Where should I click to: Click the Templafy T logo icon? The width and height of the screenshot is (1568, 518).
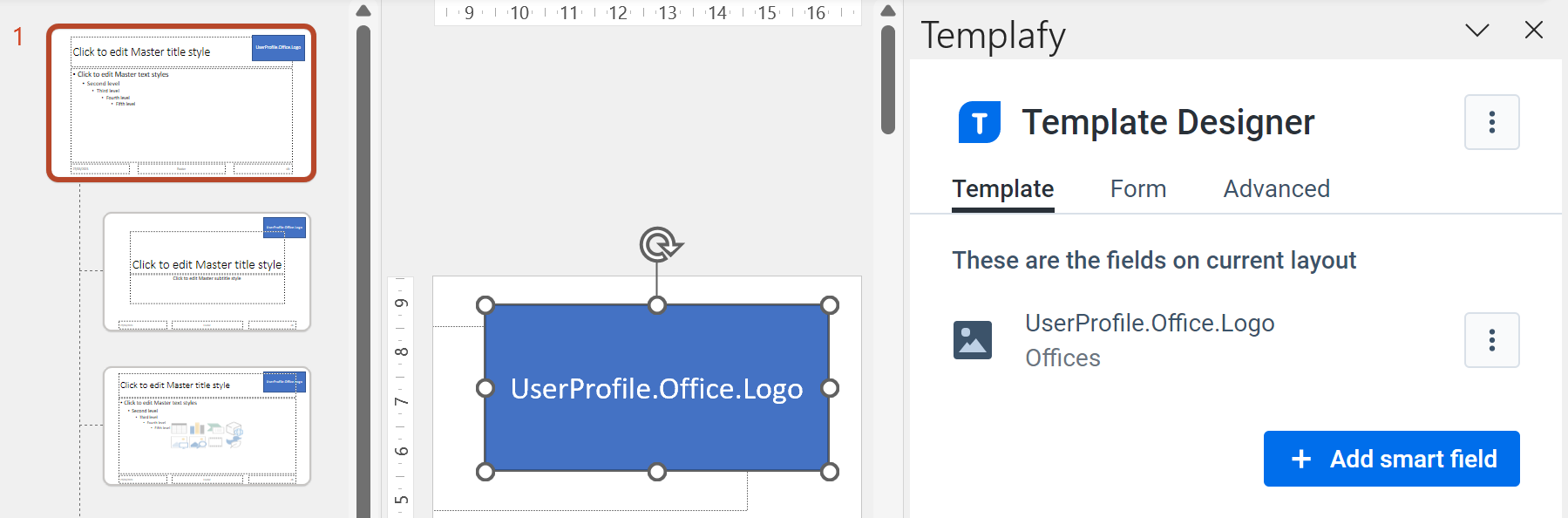(x=978, y=122)
